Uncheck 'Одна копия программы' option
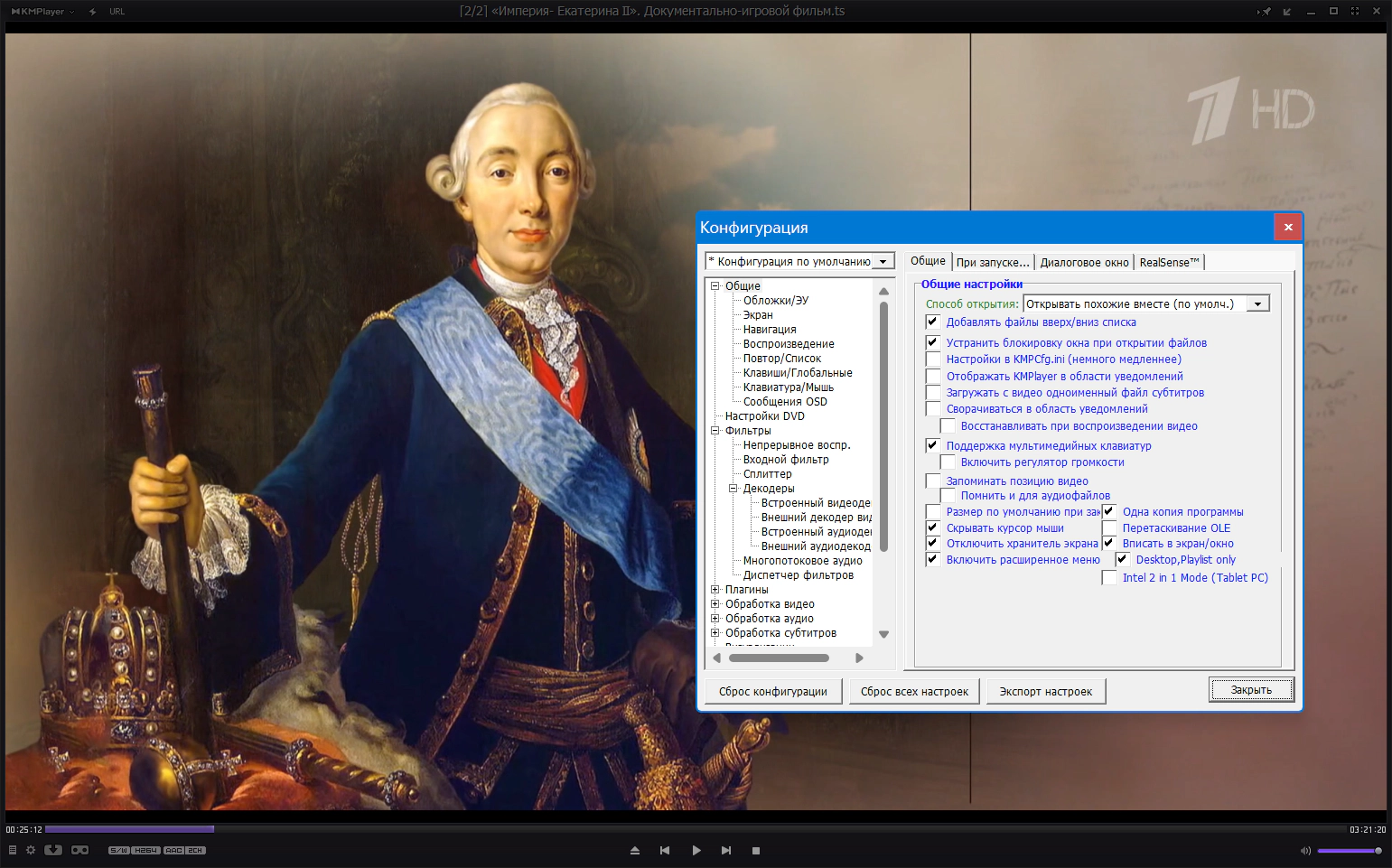1392x868 pixels. click(1109, 511)
